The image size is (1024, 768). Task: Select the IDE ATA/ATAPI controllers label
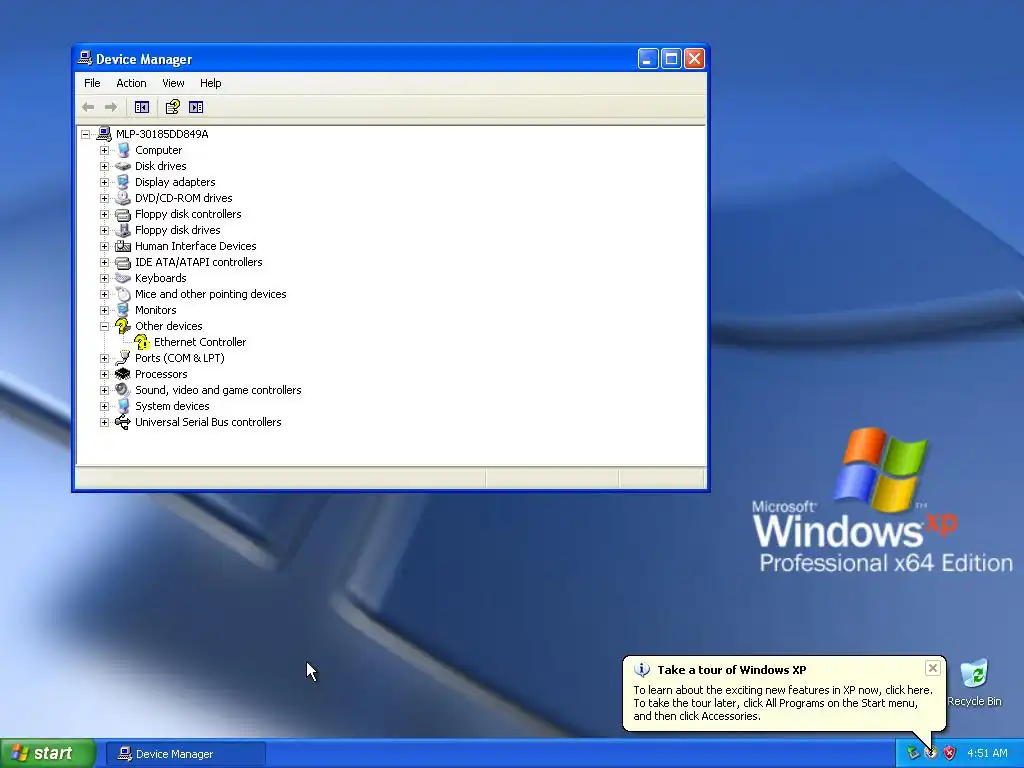(199, 262)
